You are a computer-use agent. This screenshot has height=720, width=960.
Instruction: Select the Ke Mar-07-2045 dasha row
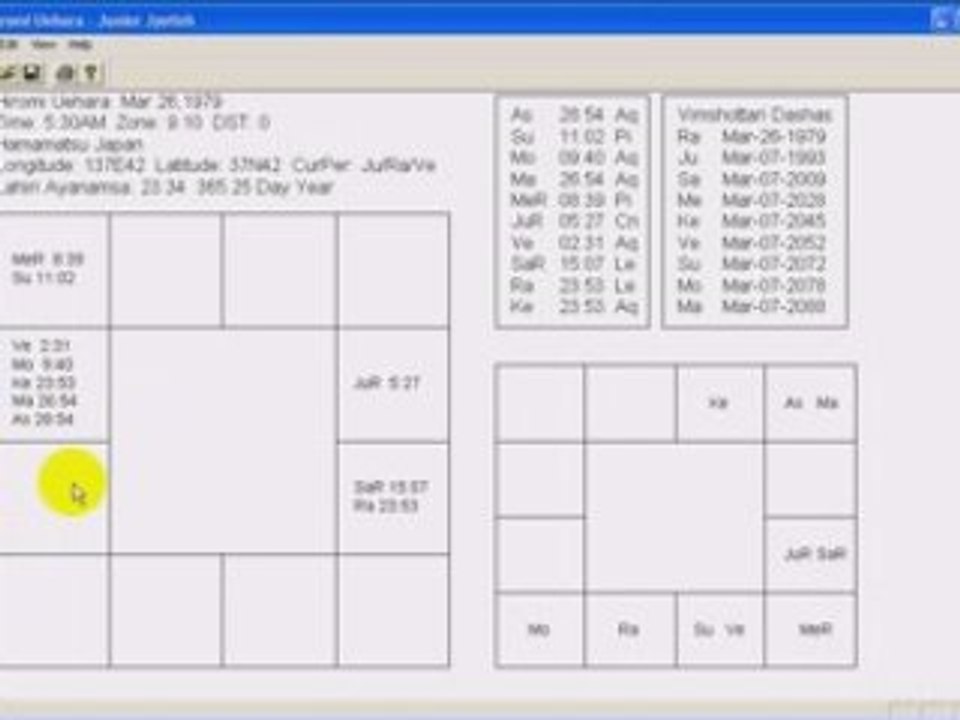(x=752, y=221)
